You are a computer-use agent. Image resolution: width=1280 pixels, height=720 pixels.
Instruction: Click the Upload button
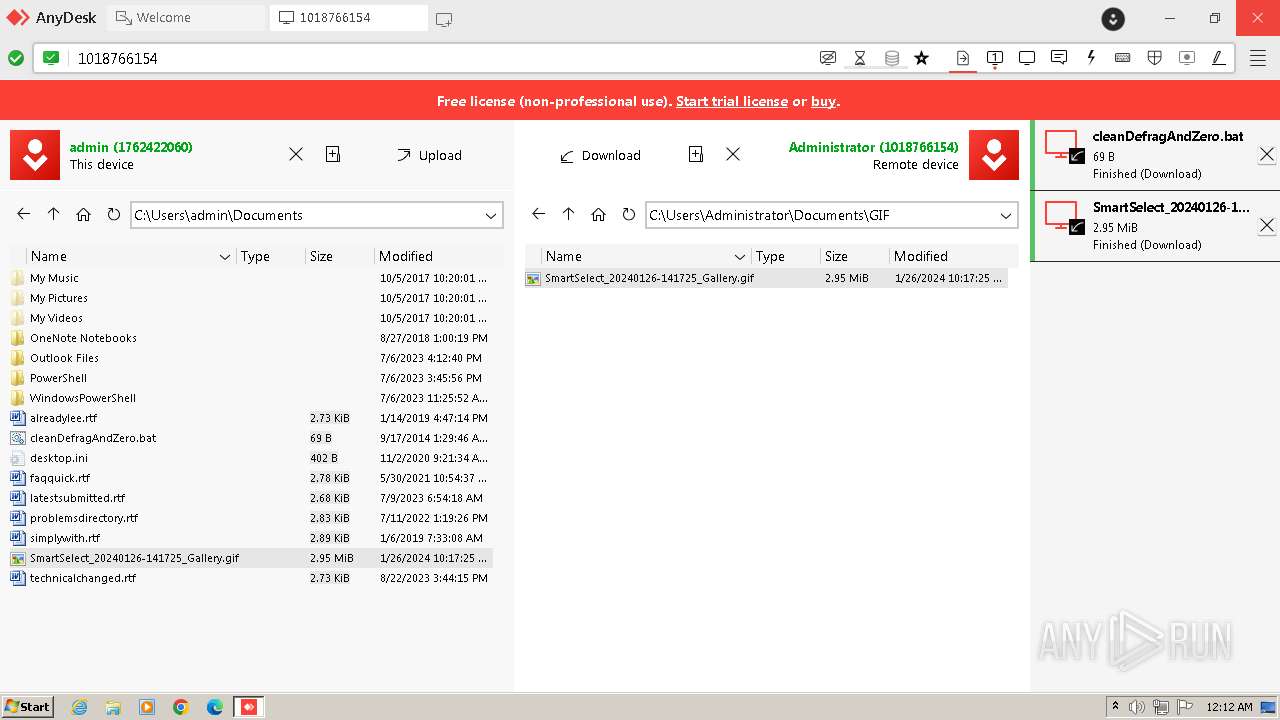429,155
